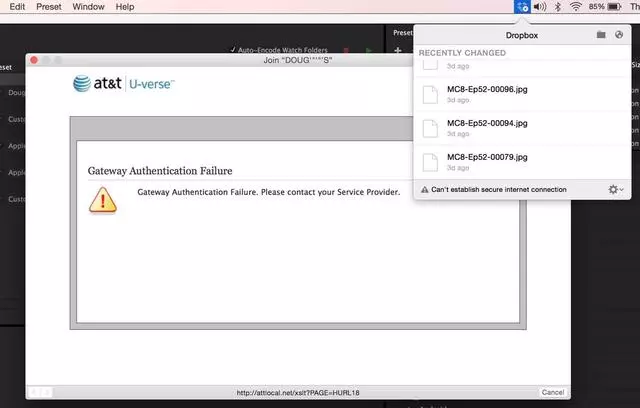This screenshot has height=408, width=640.
Task: Click the green play button in encoder window
Action: point(369,51)
